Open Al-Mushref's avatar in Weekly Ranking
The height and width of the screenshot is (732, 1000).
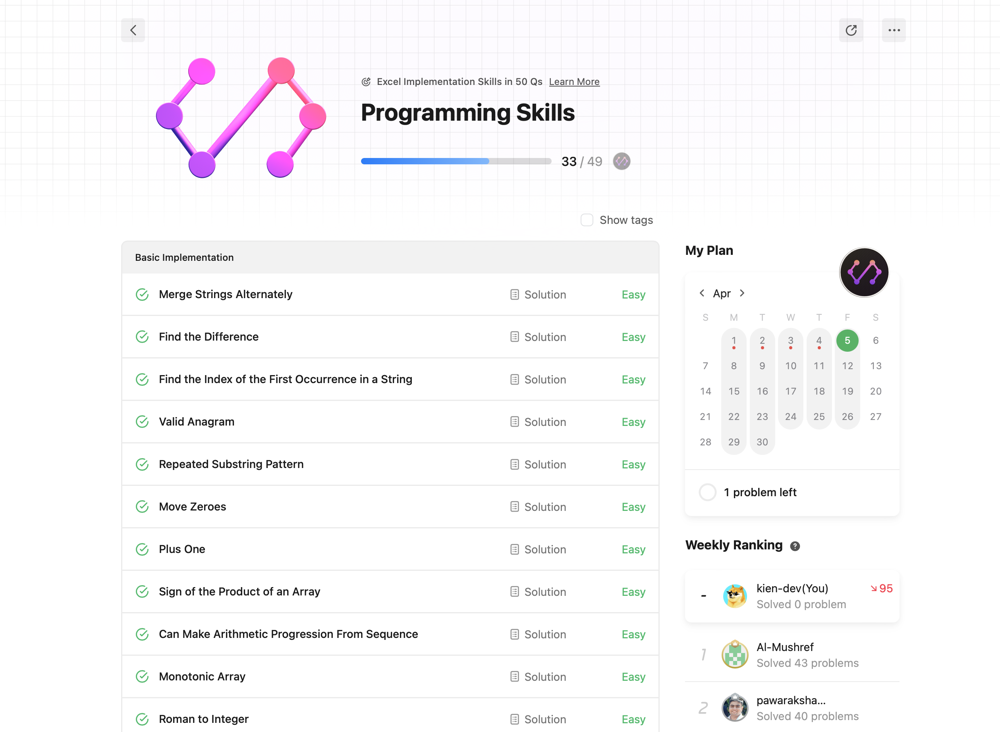[x=735, y=655]
